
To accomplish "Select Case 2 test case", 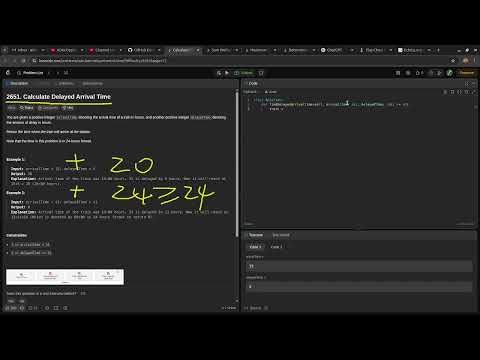I will pos(276,247).
